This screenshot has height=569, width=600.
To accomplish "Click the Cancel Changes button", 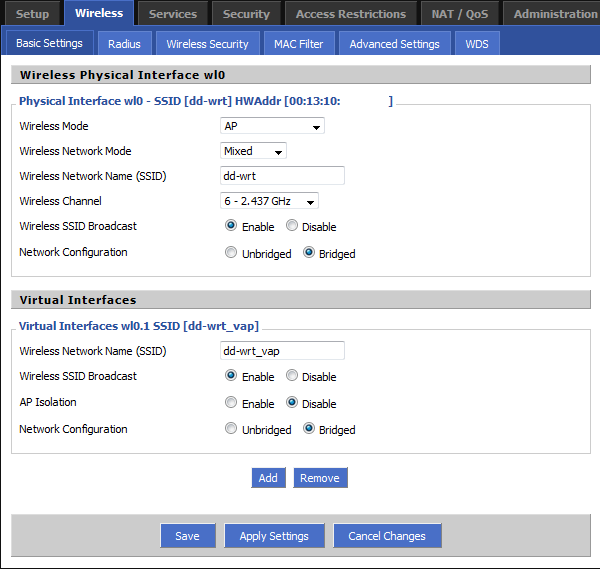I will [x=387, y=536].
